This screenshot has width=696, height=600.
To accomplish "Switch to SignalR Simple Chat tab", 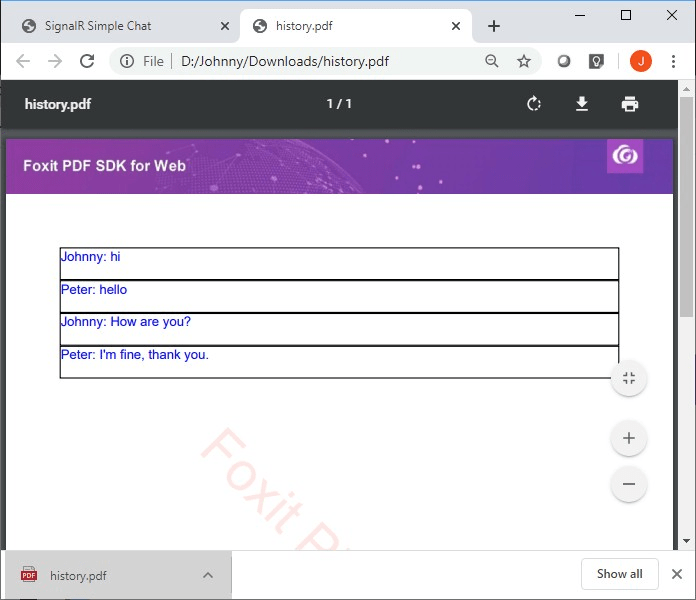I will coord(122,26).
